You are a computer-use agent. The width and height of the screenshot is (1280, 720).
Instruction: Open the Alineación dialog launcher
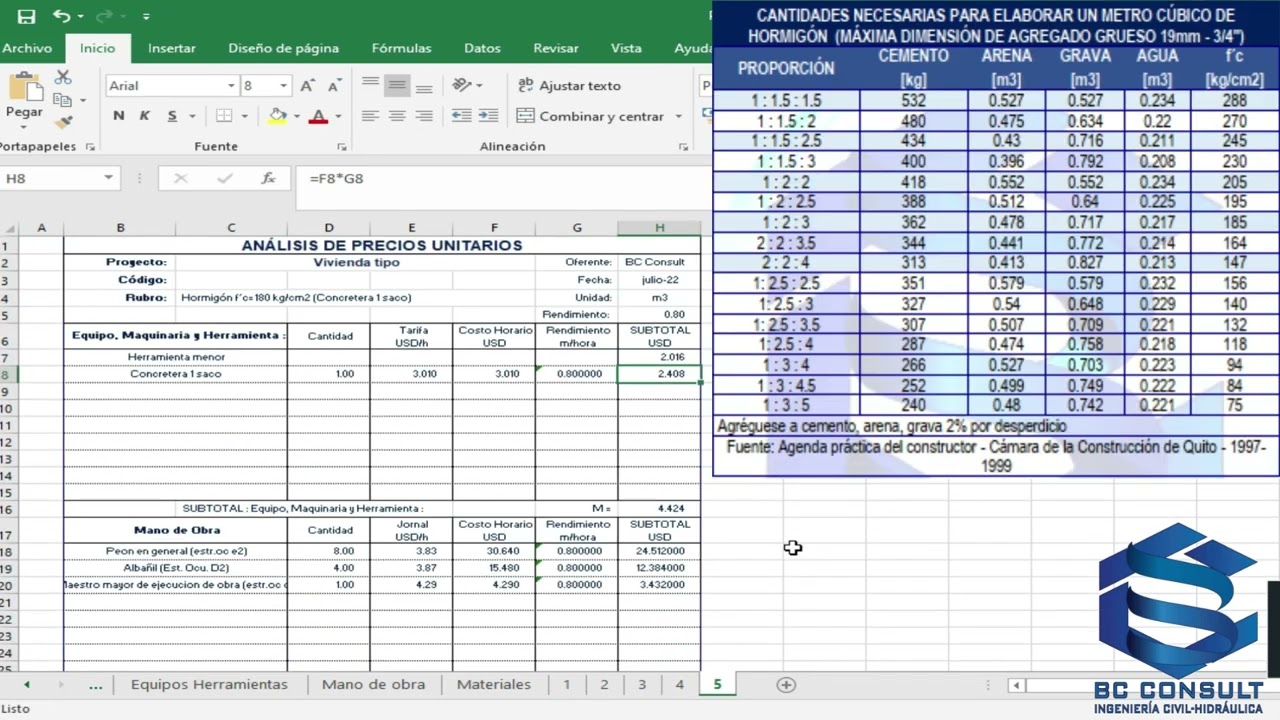[683, 147]
